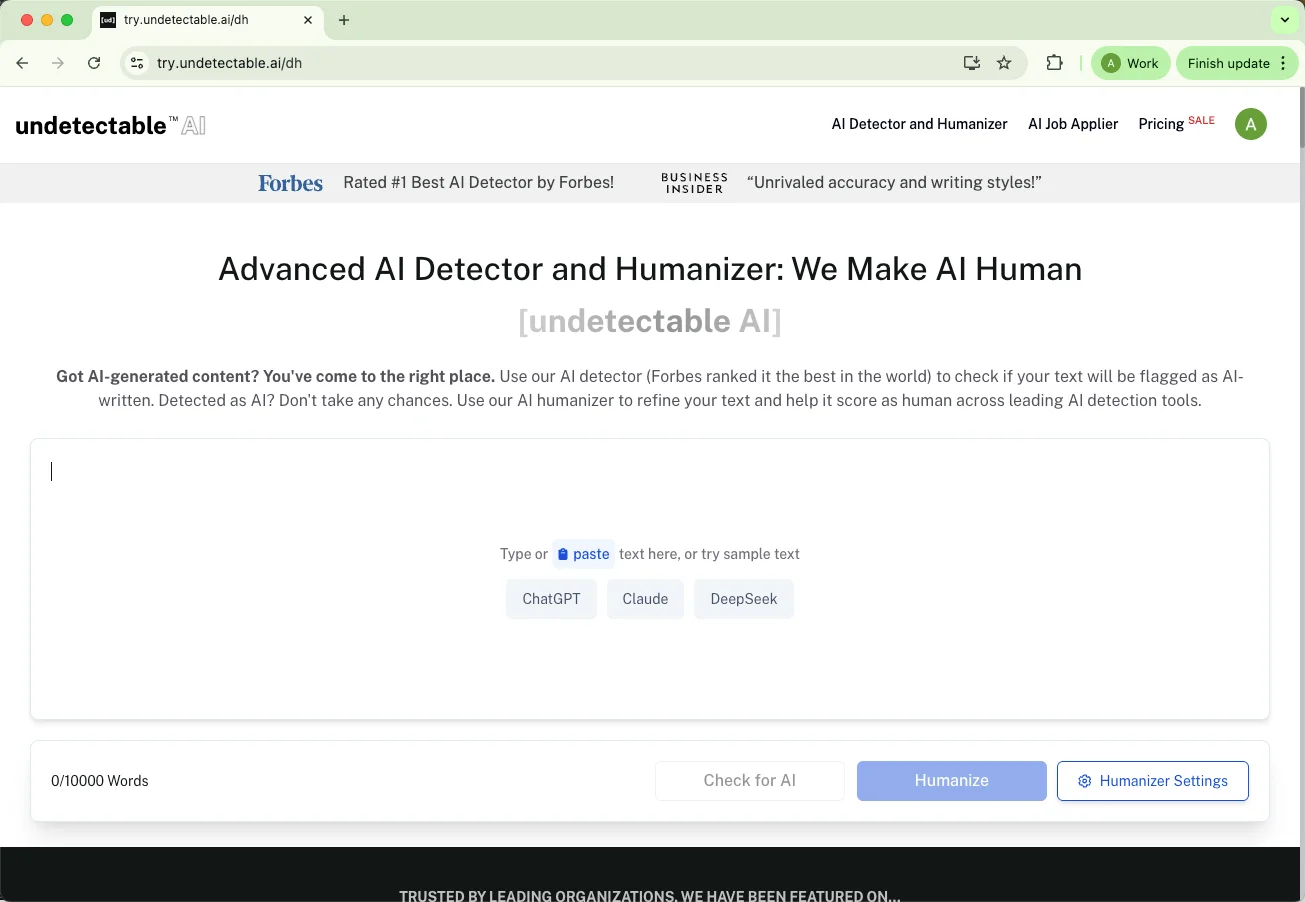Click the paste clipboard icon
The width and height of the screenshot is (1305, 902).
tap(562, 554)
